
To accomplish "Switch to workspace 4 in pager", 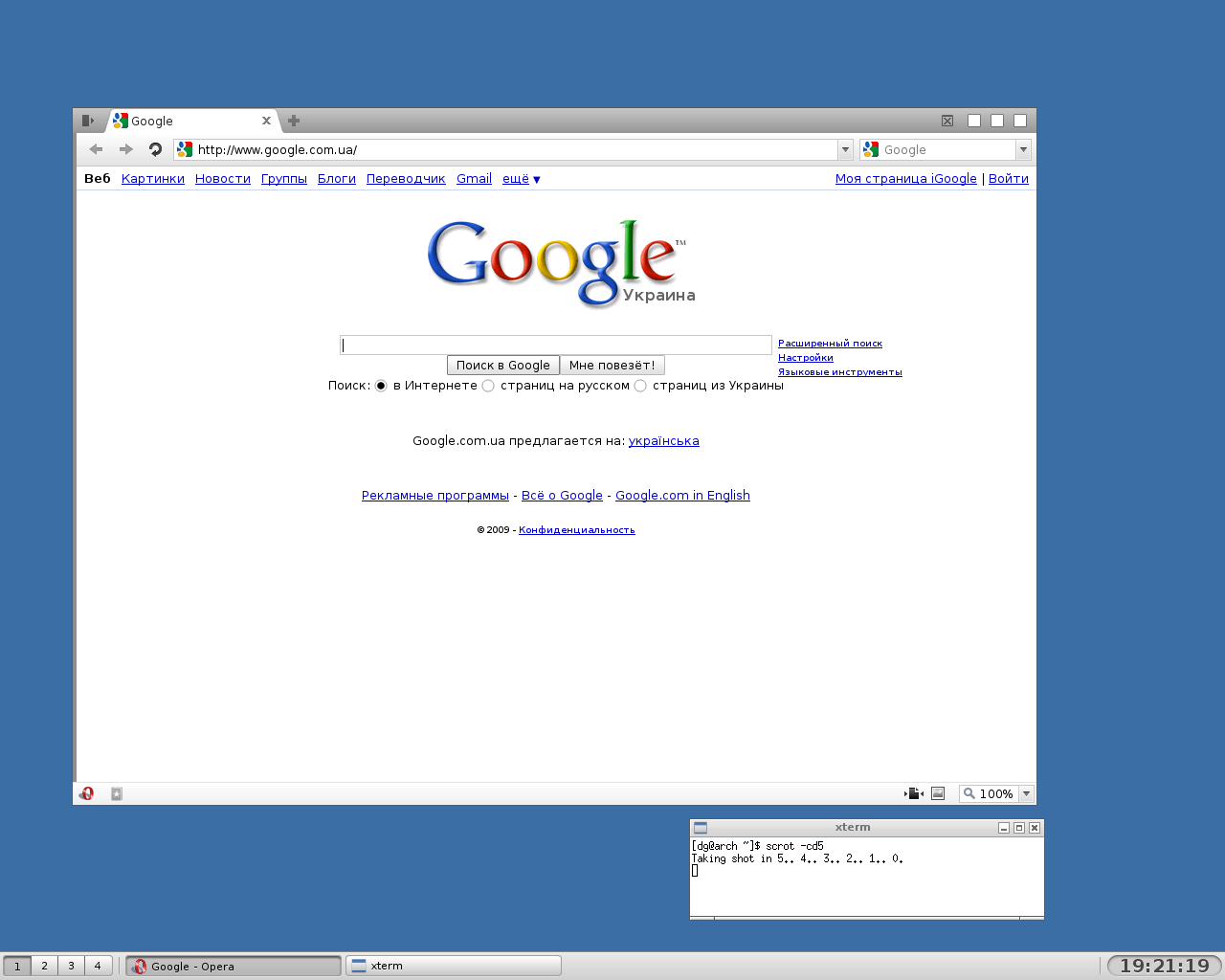I will tap(98, 966).
